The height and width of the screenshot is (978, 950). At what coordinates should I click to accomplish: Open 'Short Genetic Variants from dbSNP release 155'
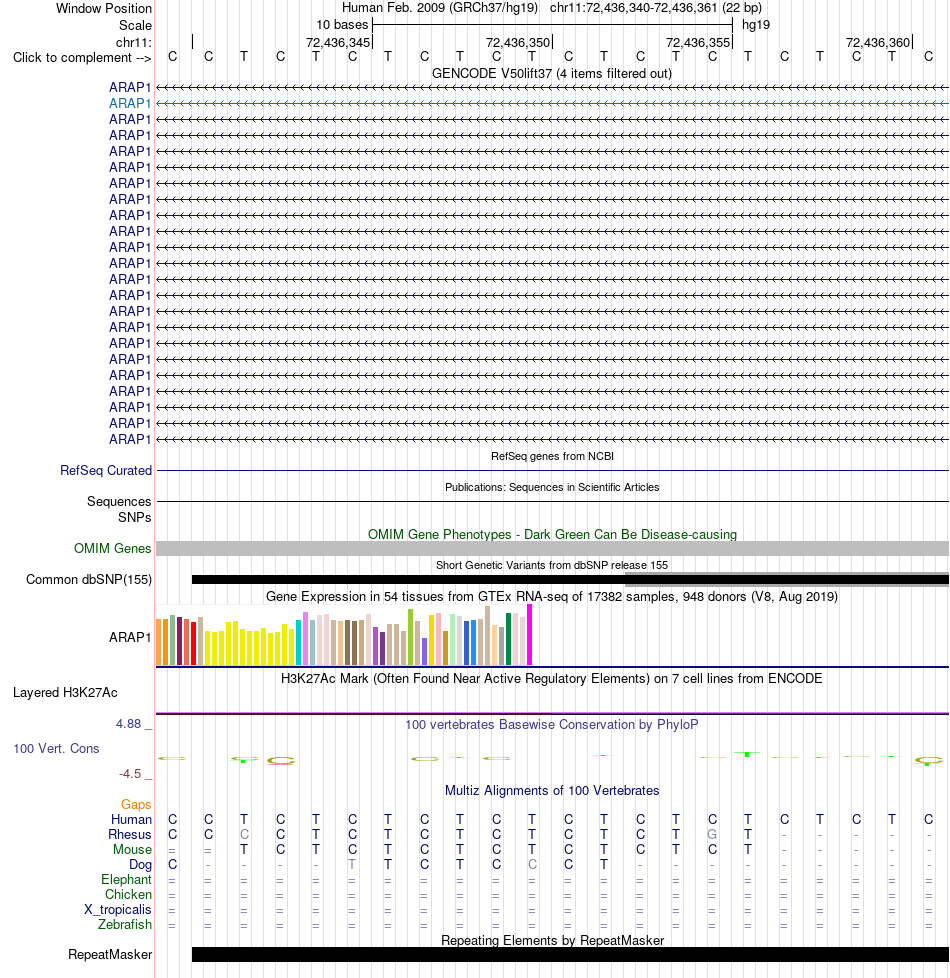pyautogui.click(x=551, y=565)
